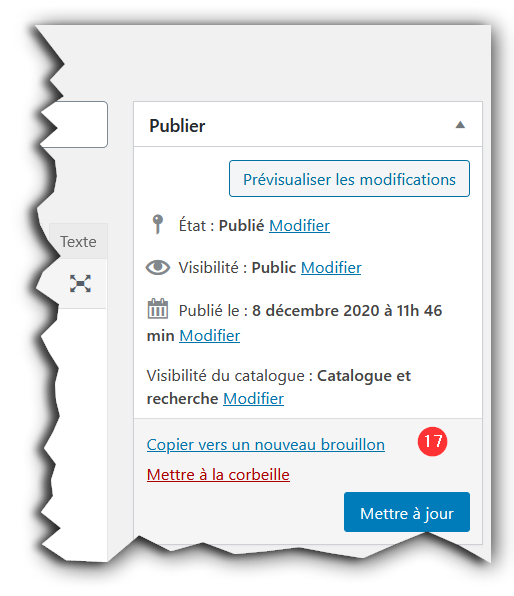Click inside the editor content area below toolbar
Screen dimensions: 514x596
[80, 418]
